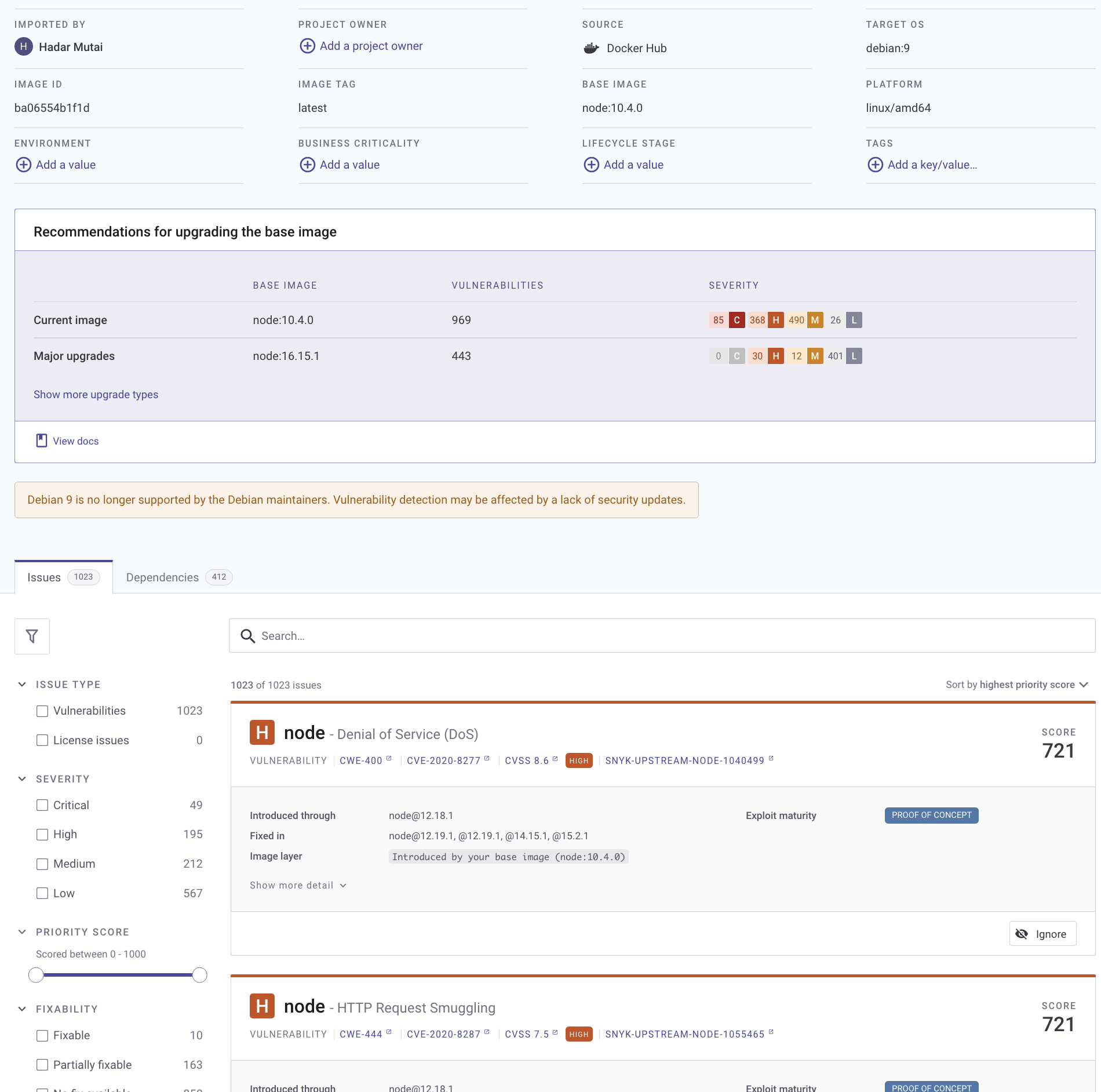Click the plus icon under Environment
This screenshot has height=1092, width=1101.
[23, 165]
